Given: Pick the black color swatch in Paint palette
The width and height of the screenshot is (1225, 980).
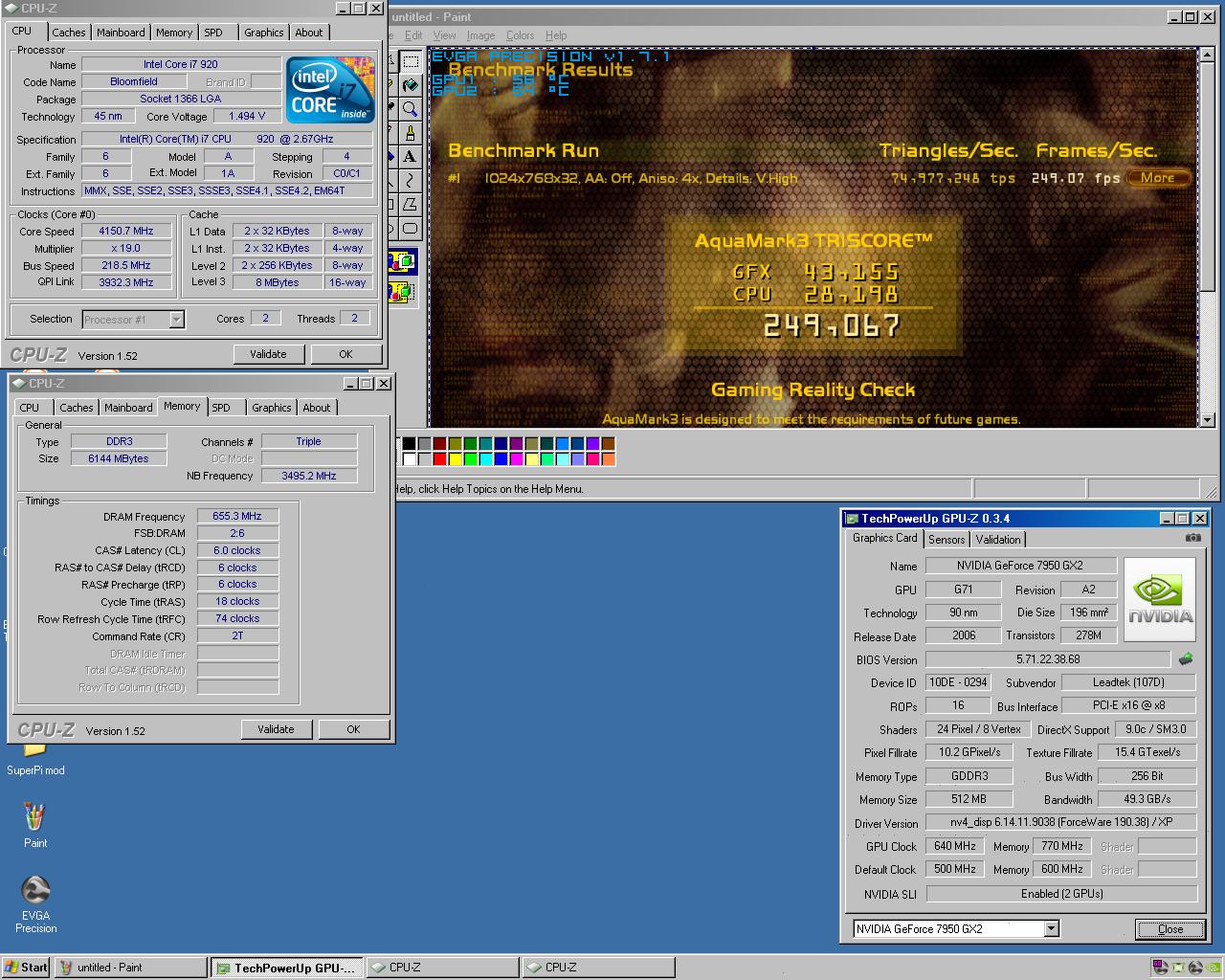Looking at the screenshot, I should point(409,443).
